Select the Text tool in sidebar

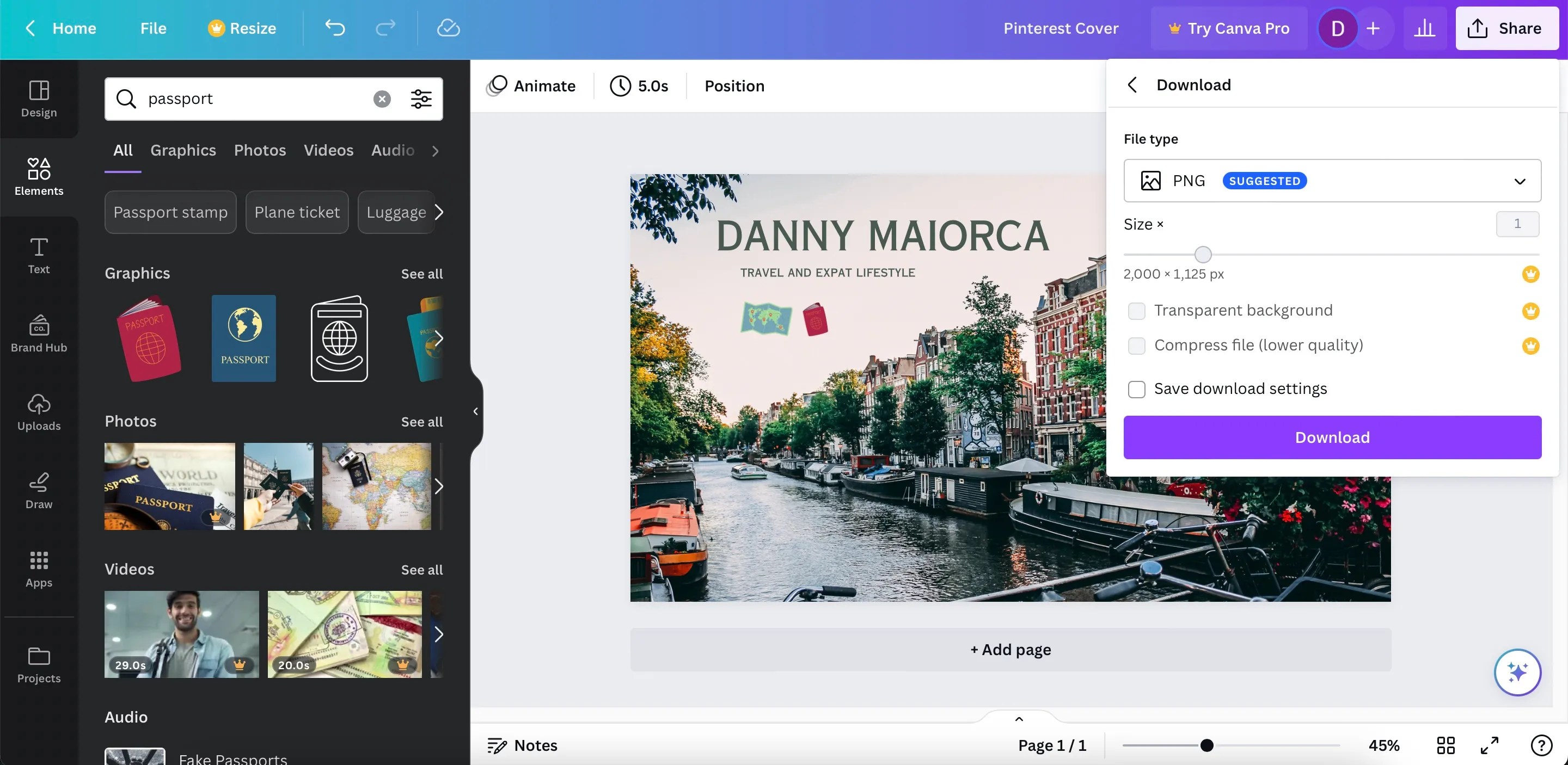pyautogui.click(x=38, y=255)
